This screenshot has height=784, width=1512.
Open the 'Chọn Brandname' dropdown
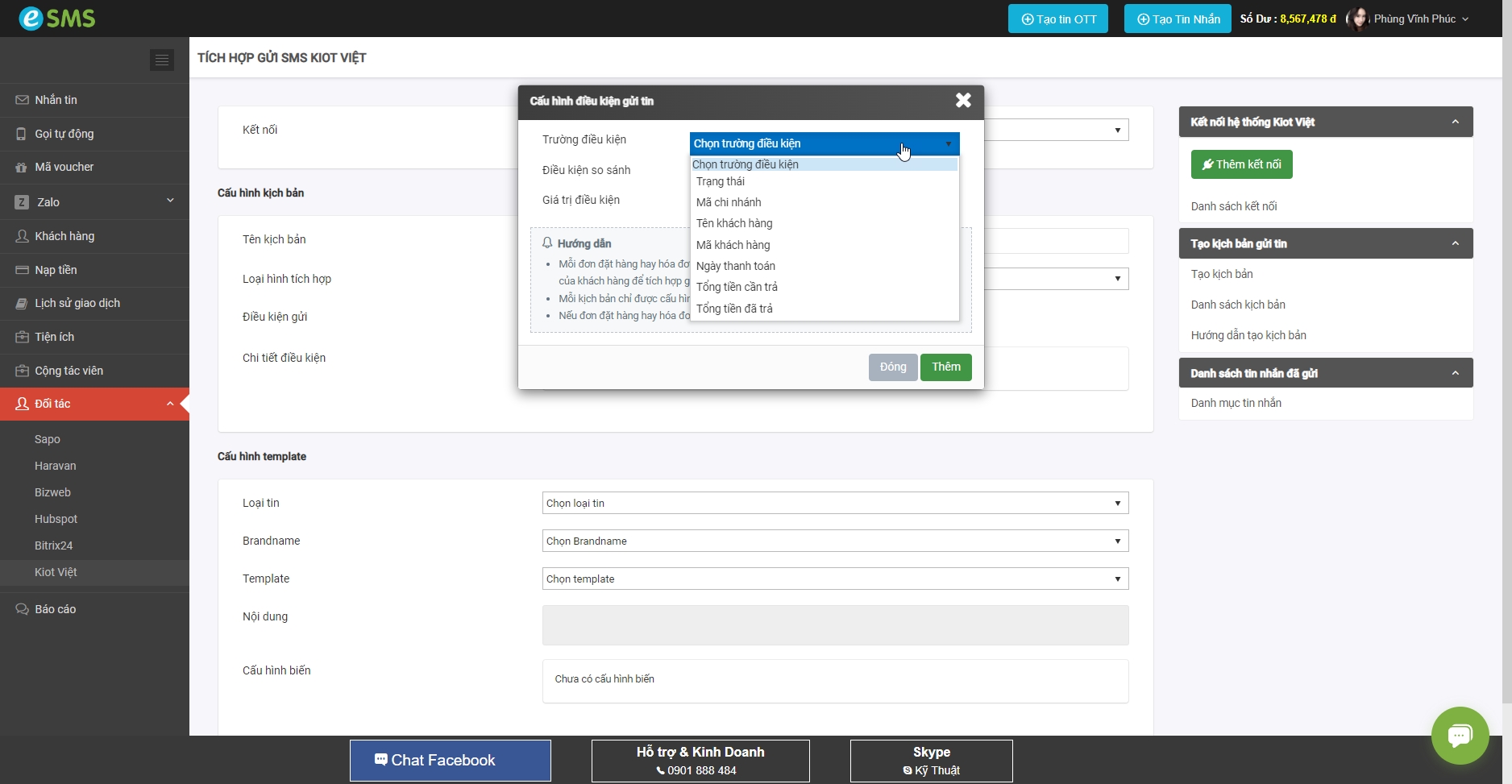pyautogui.click(x=834, y=541)
